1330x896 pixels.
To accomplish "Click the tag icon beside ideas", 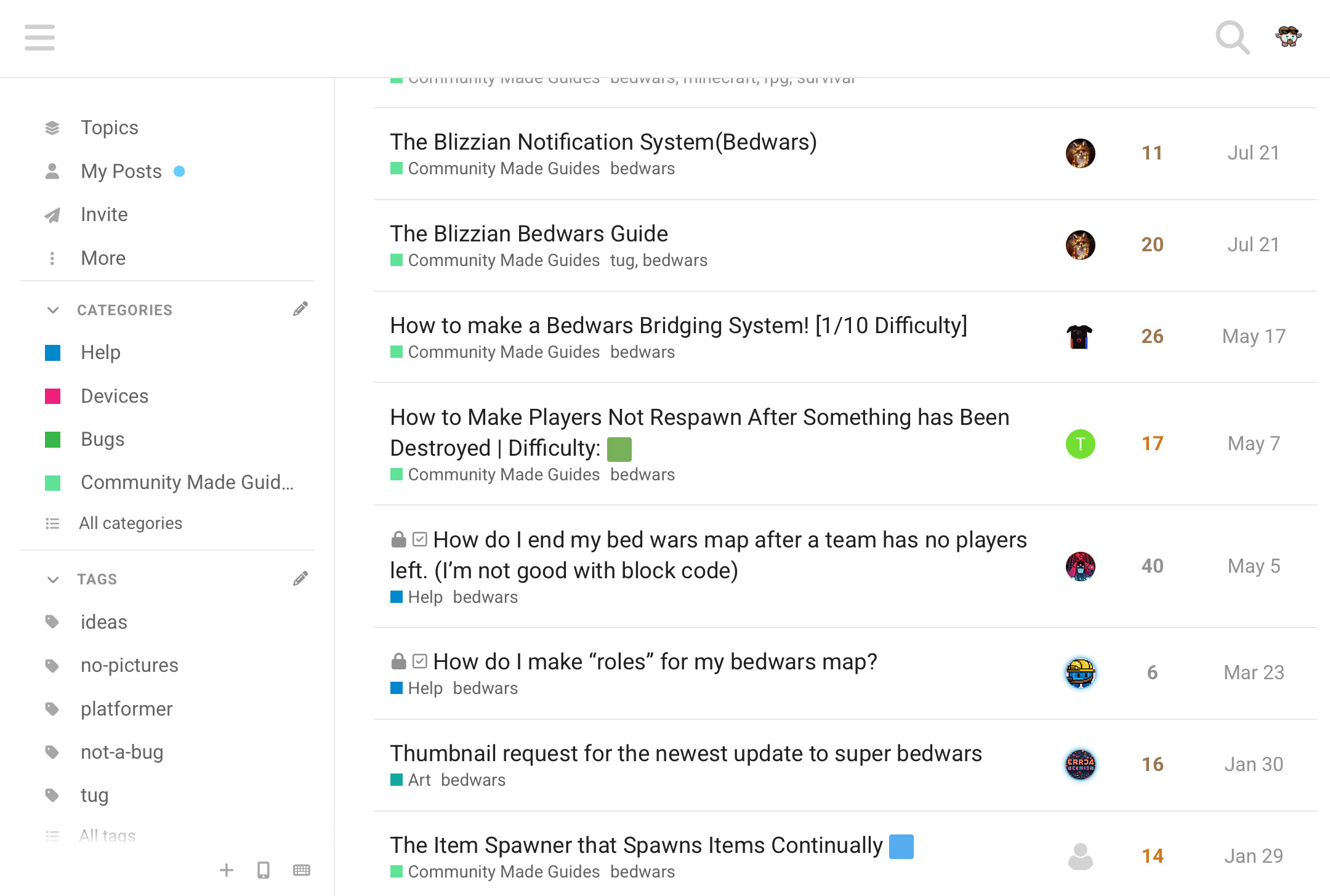I will click(52, 622).
